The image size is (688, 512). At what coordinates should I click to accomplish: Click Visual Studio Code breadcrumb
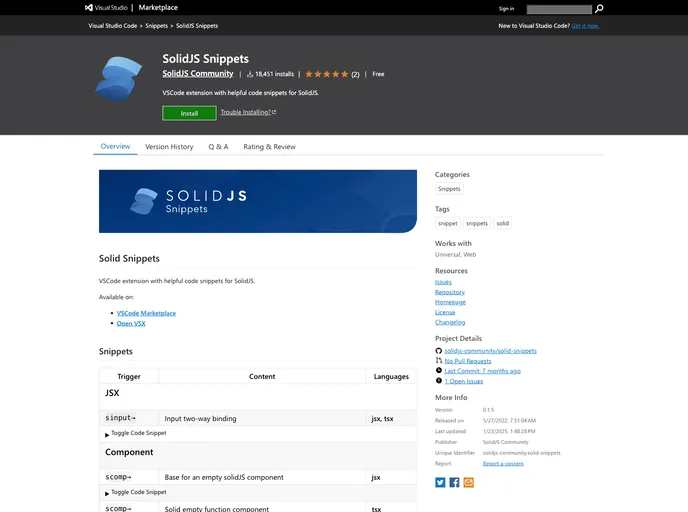point(113,26)
